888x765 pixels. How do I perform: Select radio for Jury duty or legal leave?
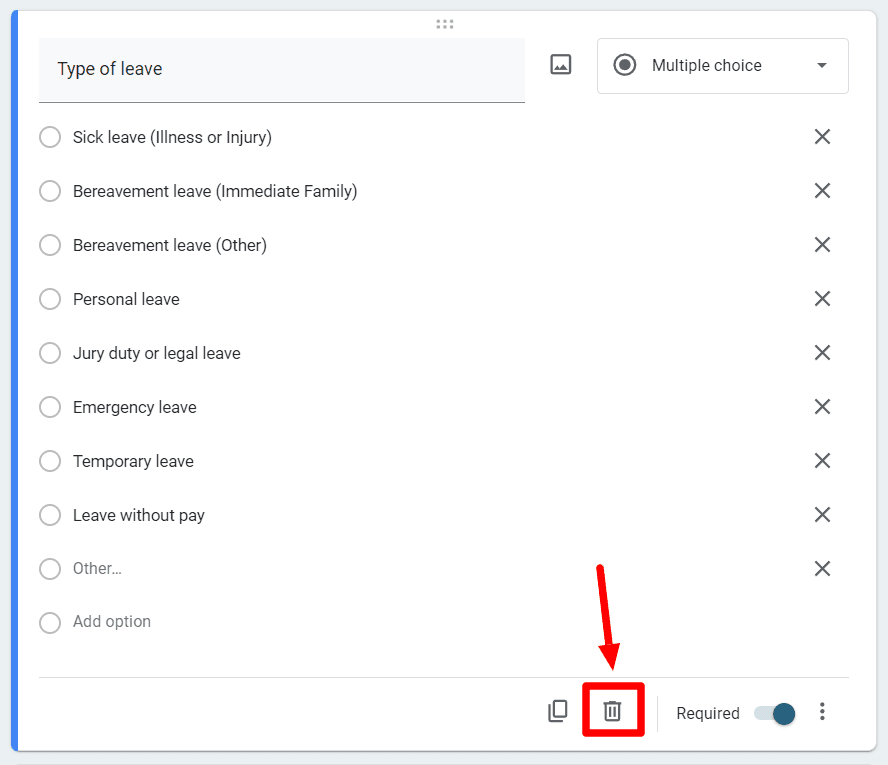point(50,353)
